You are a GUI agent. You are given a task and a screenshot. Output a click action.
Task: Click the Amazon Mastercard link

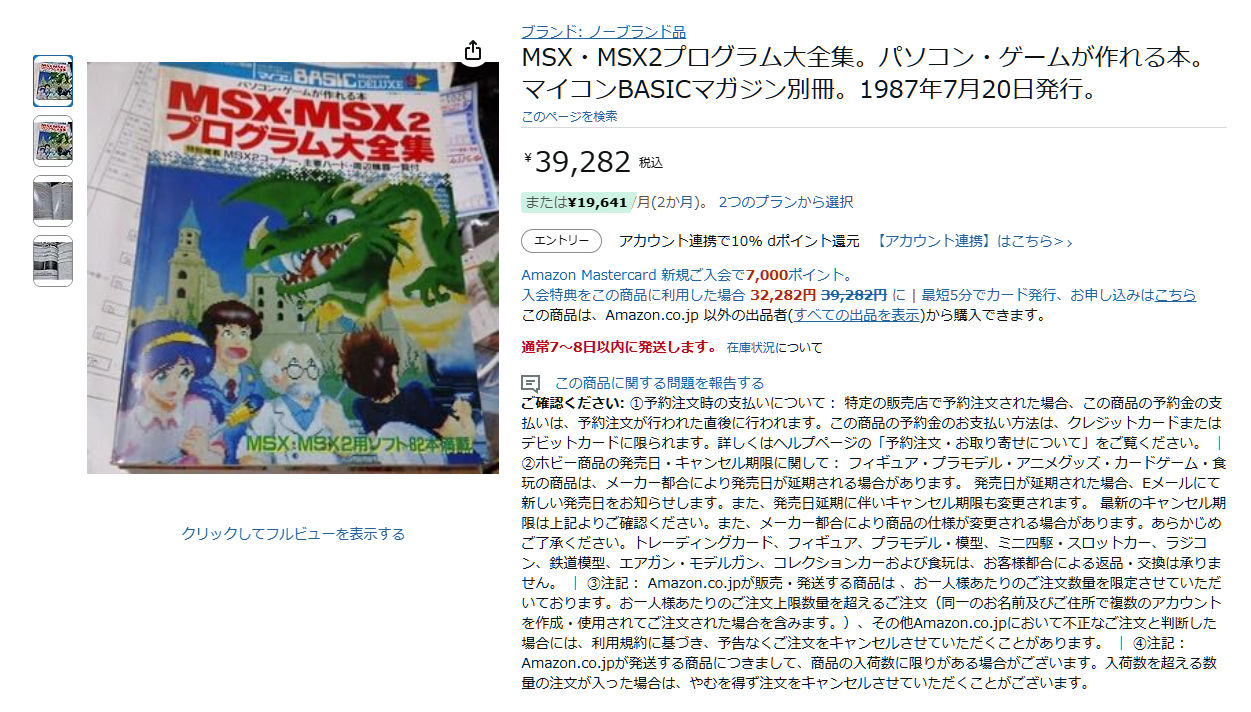pos(589,275)
